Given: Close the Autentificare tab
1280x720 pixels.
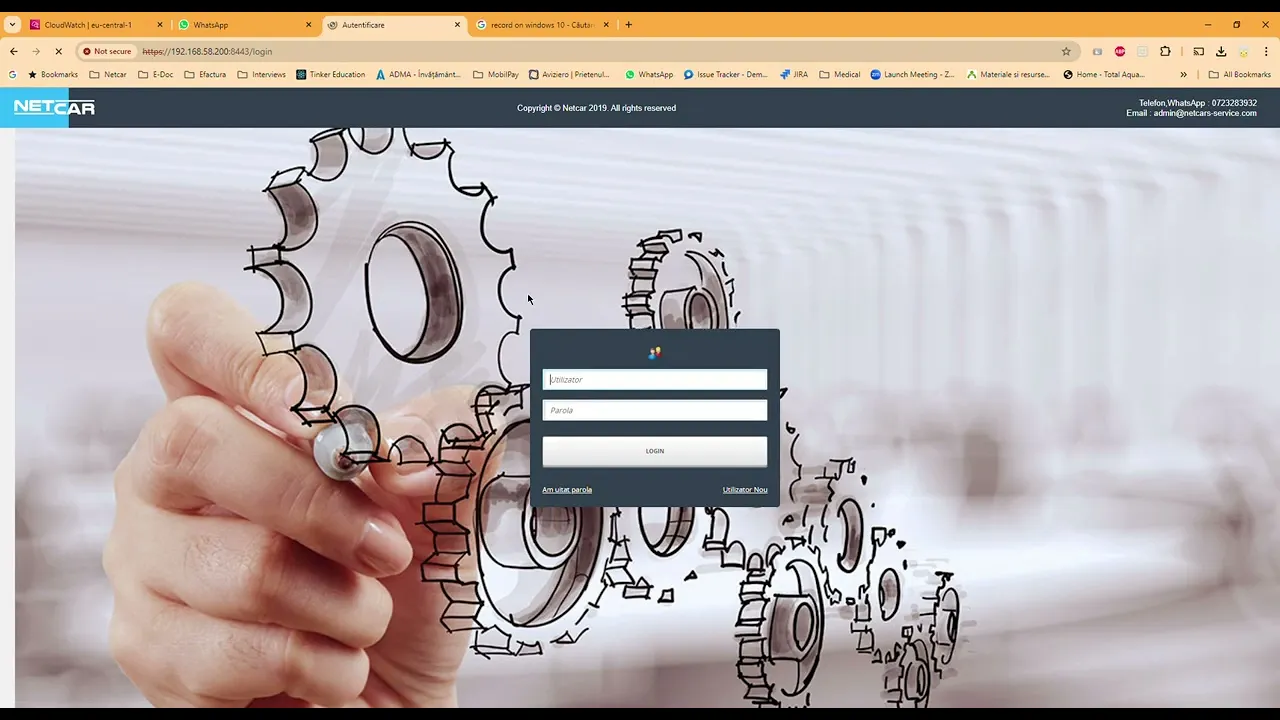Looking at the screenshot, I should (x=457, y=25).
